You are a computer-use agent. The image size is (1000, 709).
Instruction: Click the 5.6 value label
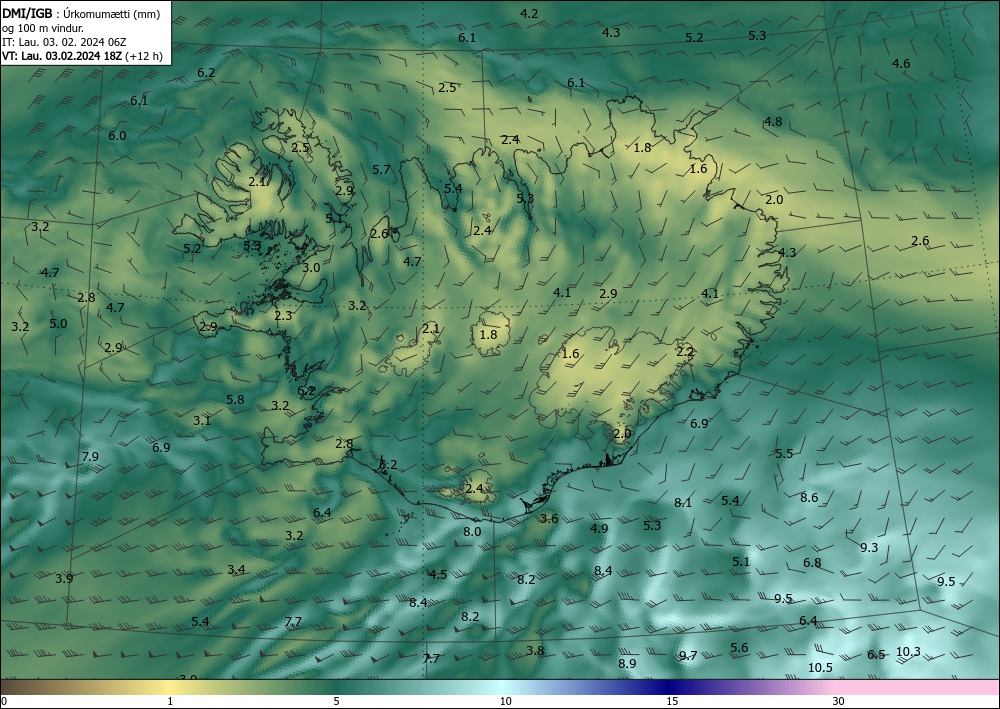(739, 647)
